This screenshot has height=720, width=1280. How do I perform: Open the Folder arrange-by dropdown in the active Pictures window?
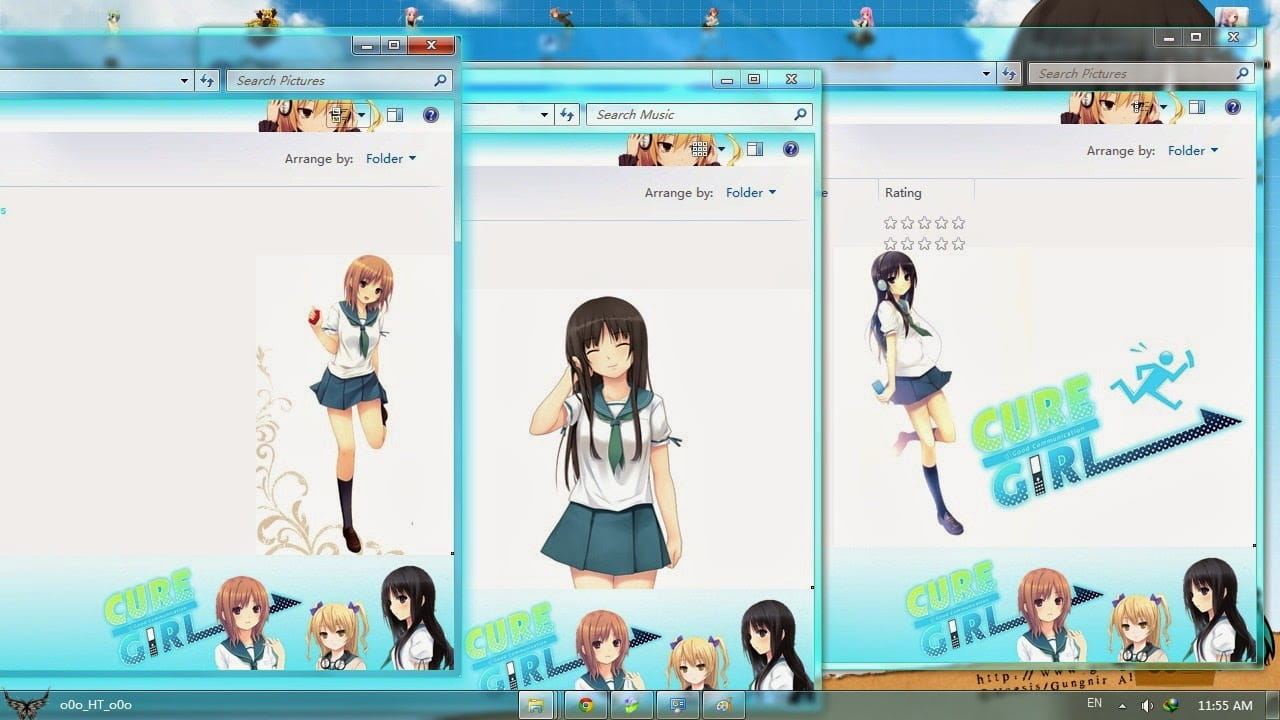coord(391,158)
